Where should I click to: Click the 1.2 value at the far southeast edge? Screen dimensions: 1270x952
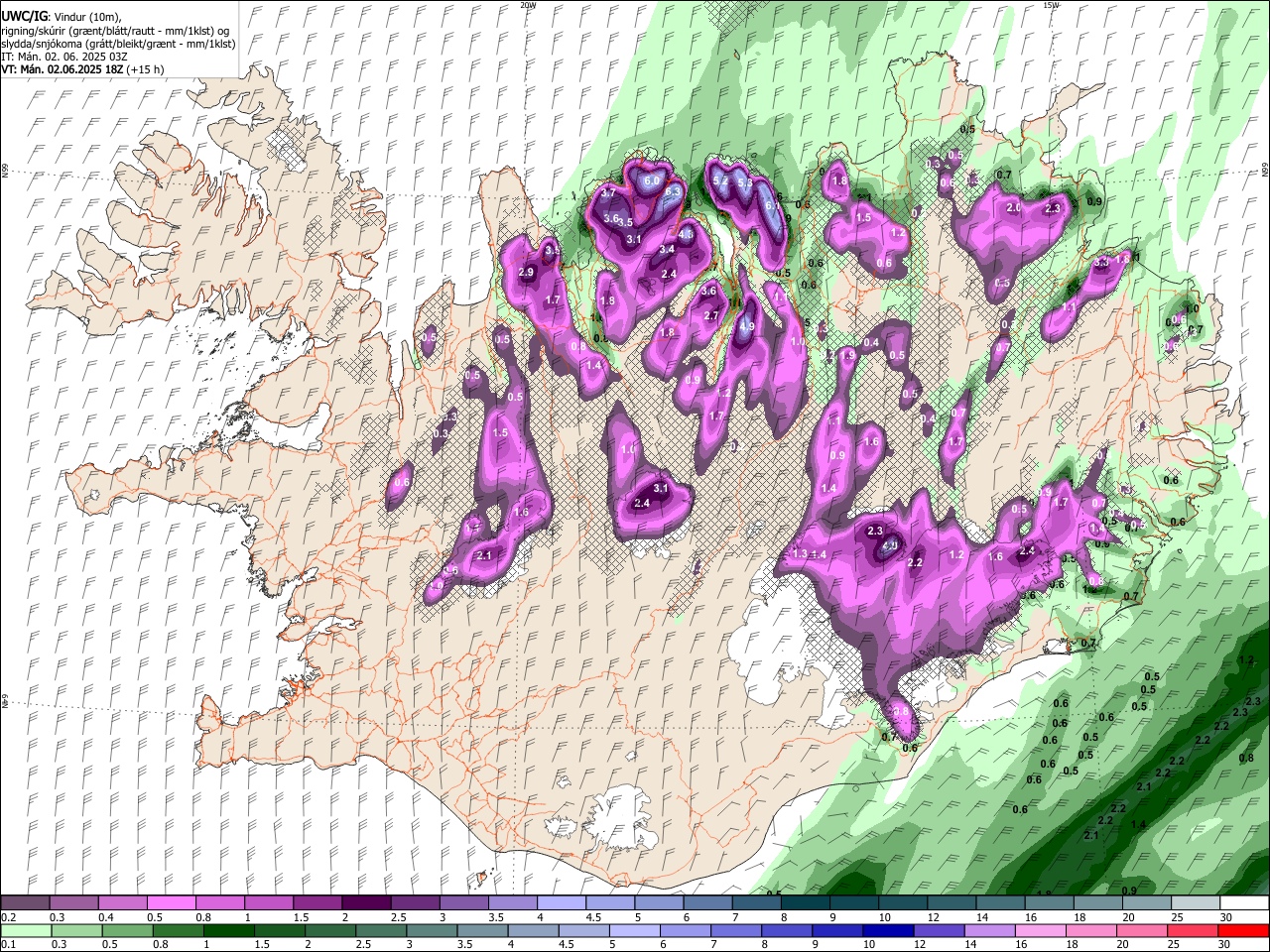(x=1246, y=659)
